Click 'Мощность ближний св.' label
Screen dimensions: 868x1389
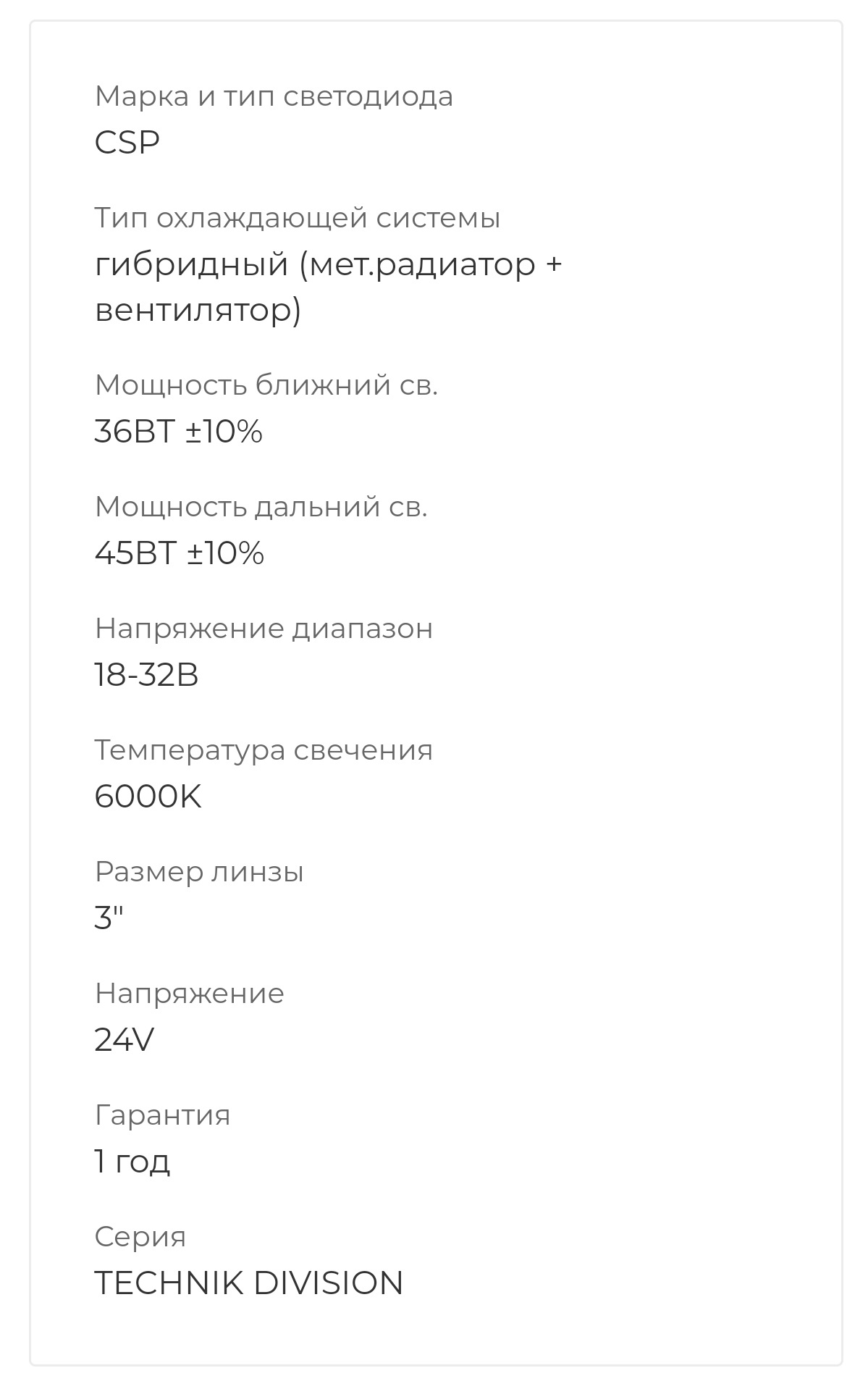(266, 385)
